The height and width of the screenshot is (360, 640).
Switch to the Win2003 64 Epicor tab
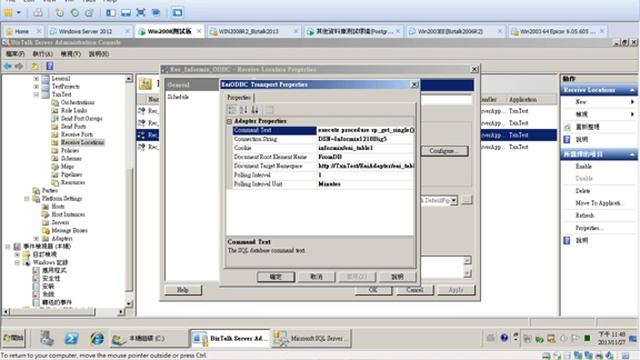pos(558,31)
